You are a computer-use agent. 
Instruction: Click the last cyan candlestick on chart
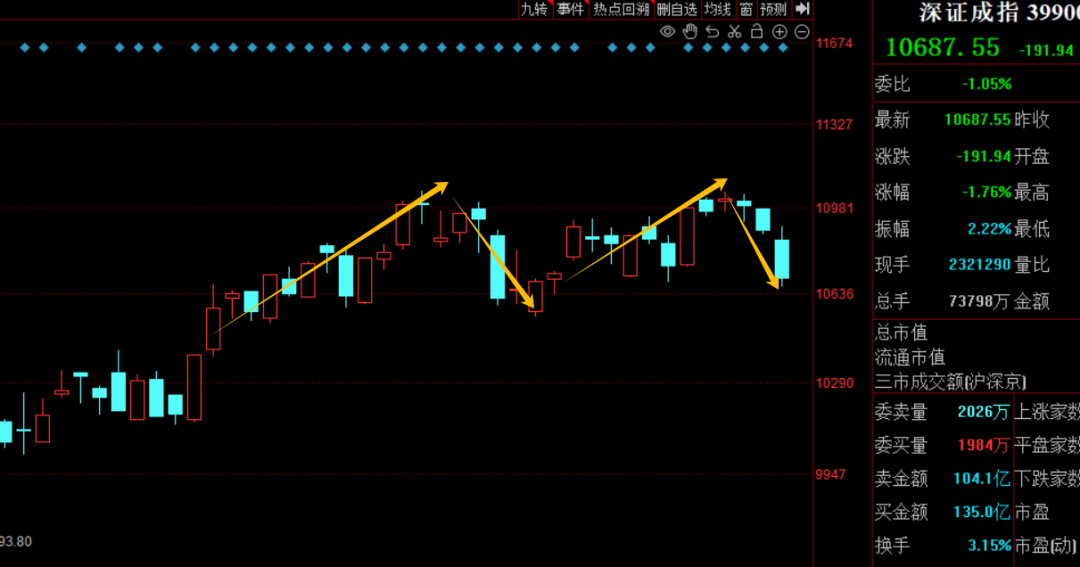pos(782,259)
